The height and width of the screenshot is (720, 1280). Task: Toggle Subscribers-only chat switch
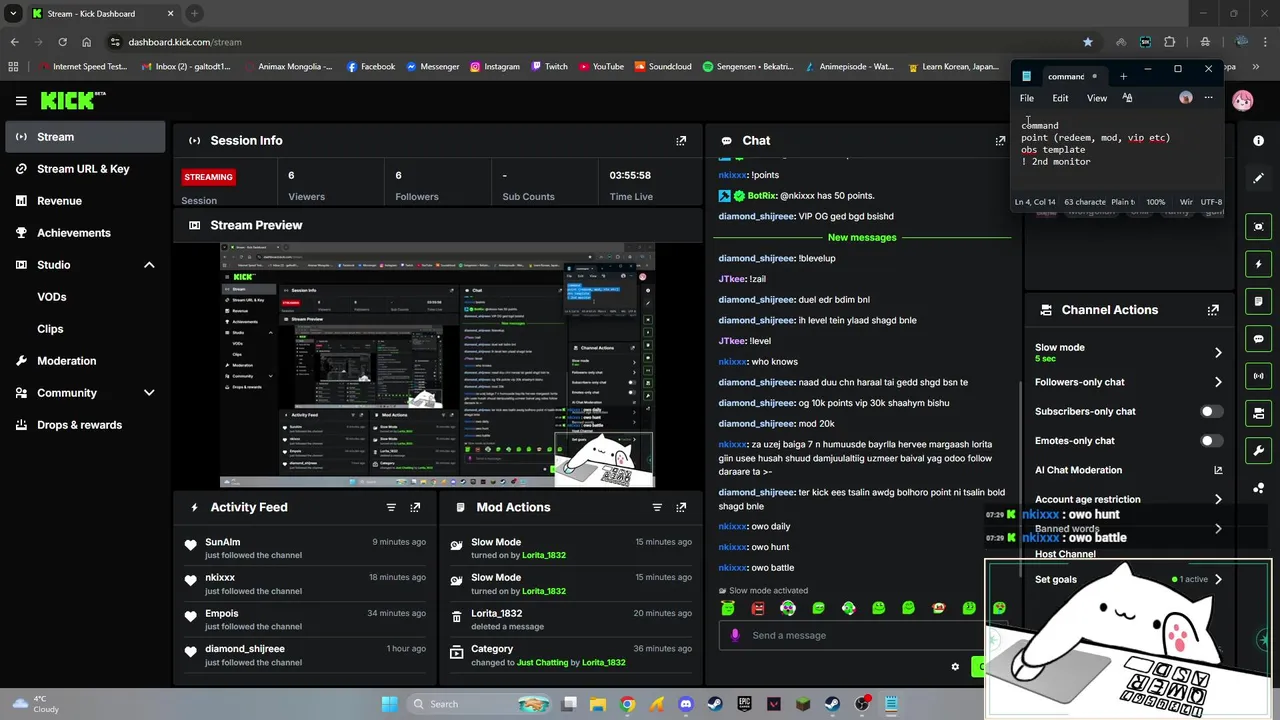(x=1211, y=411)
